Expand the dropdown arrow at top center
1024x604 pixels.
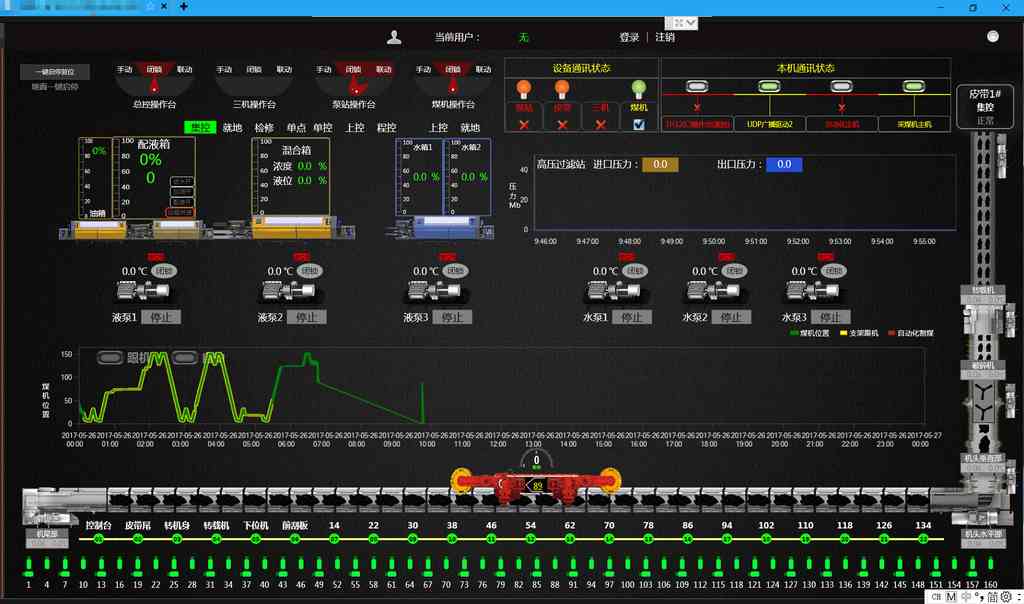(691, 22)
